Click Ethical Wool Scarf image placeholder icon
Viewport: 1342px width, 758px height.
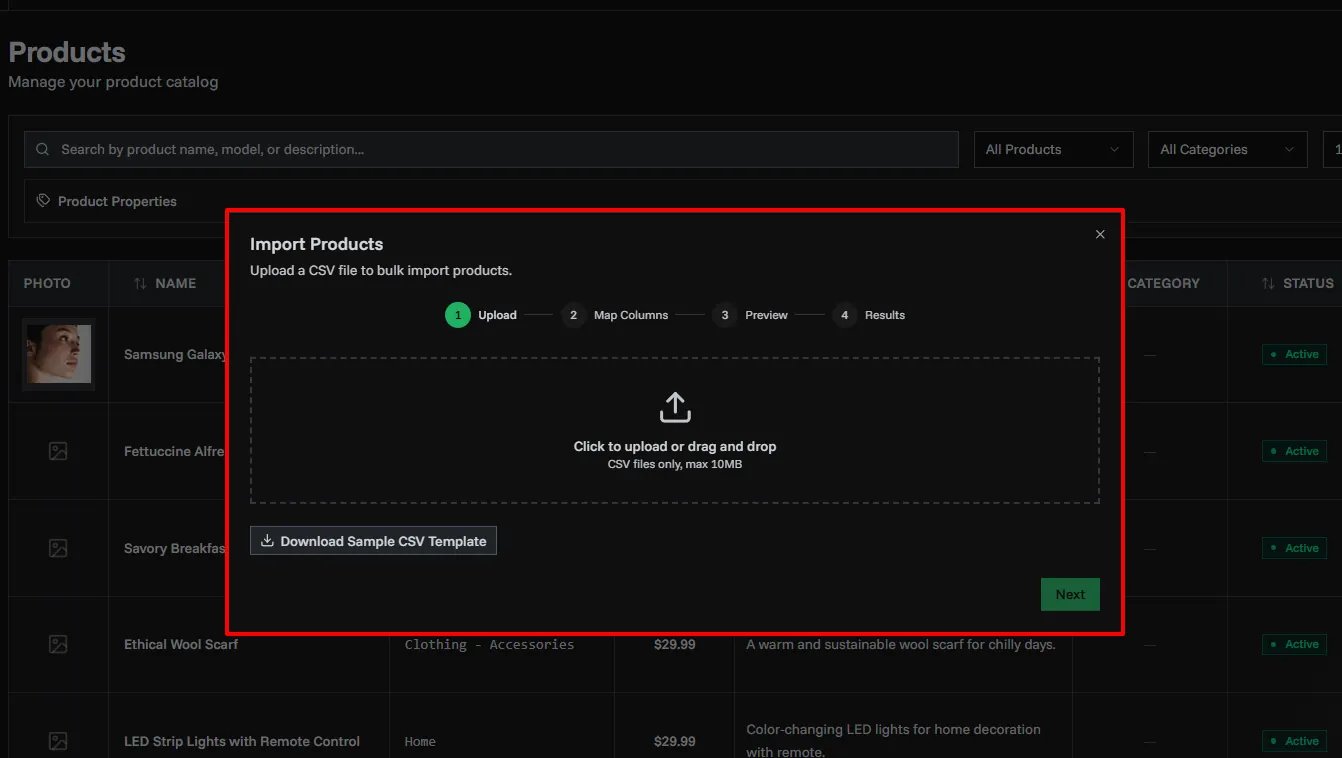[x=58, y=645]
